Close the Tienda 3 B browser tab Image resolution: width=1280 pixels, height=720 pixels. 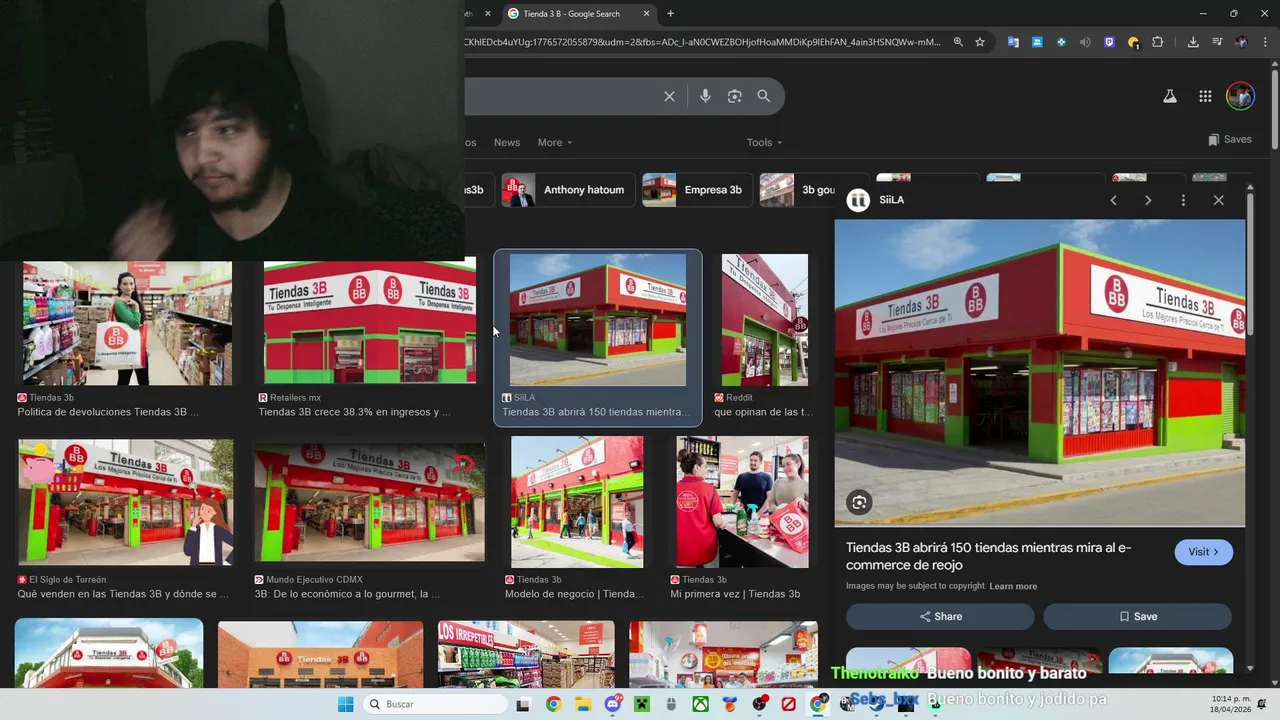[646, 14]
